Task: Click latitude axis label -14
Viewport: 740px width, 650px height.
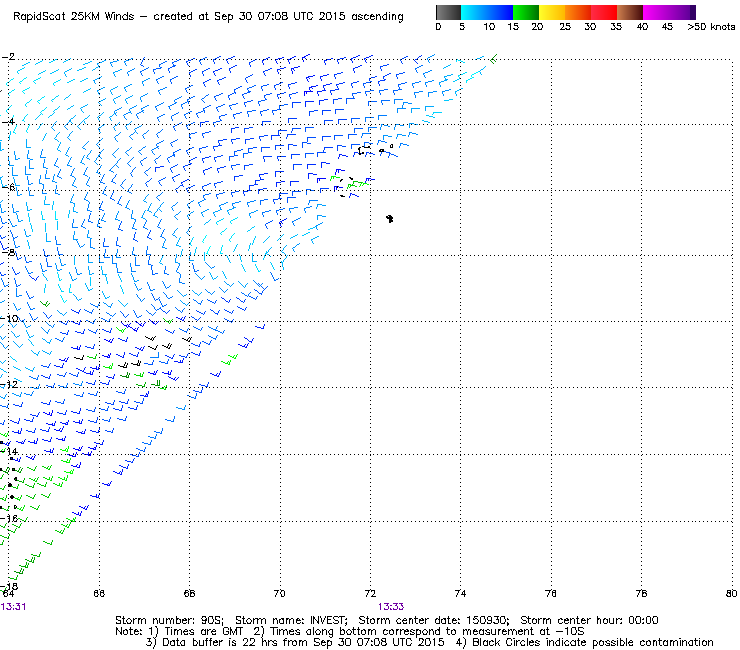Action: (10, 452)
